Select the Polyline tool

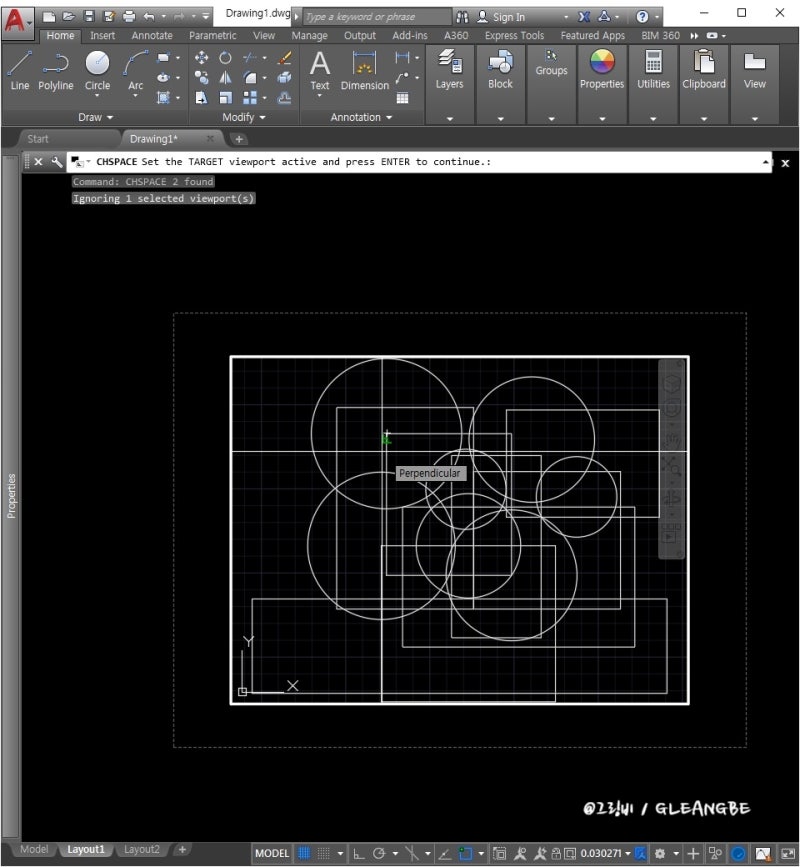[56, 63]
